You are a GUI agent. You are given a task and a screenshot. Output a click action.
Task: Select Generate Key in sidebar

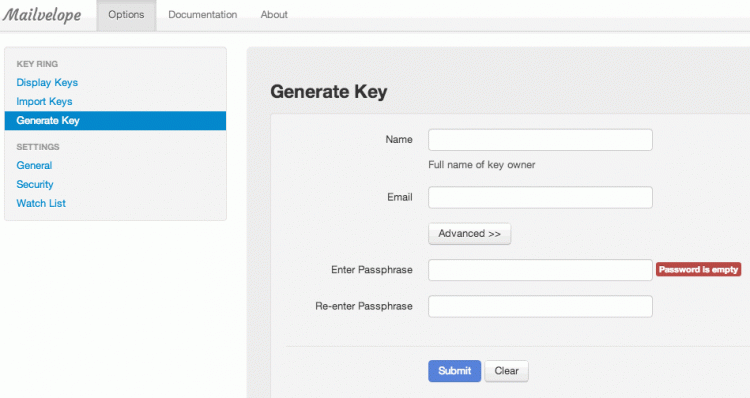115,121
